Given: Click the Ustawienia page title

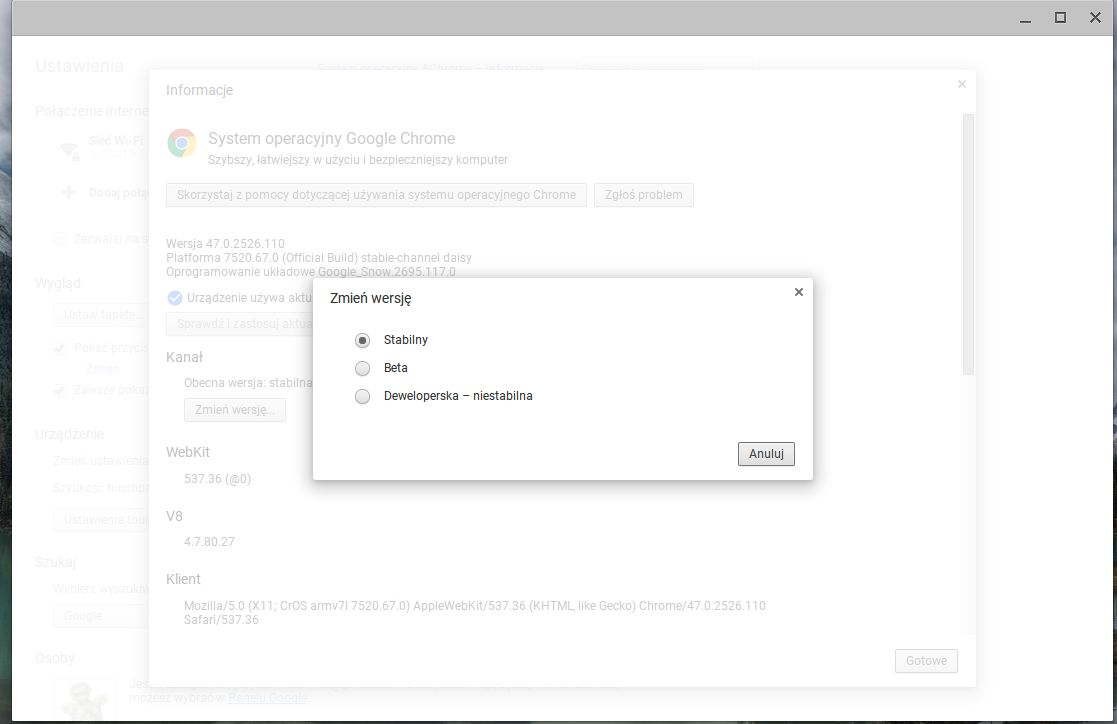Looking at the screenshot, I should [x=79, y=66].
